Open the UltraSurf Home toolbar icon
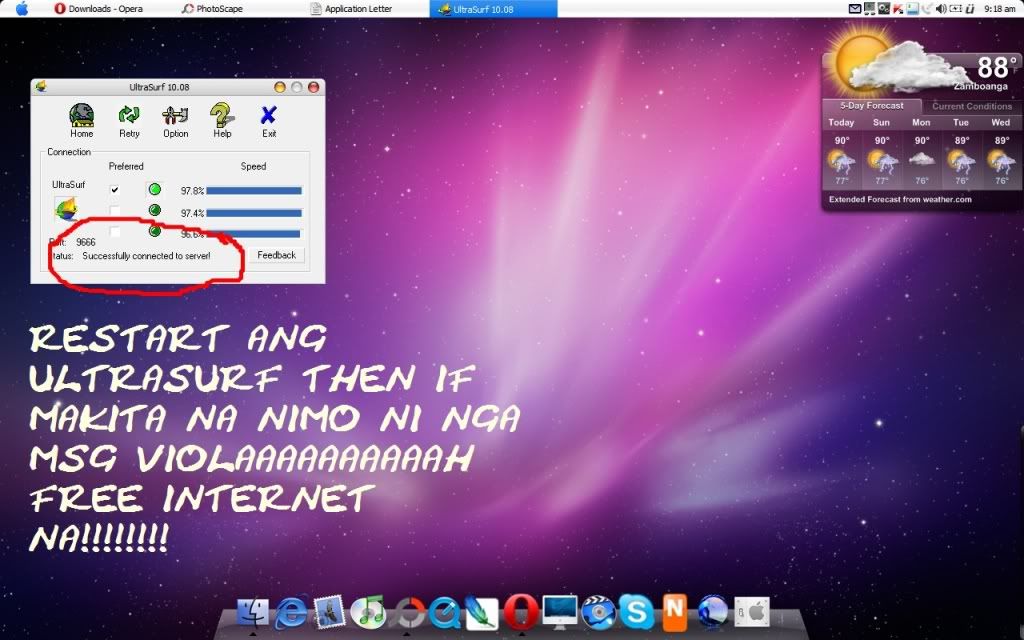Image resolution: width=1024 pixels, height=640 pixels. click(x=82, y=115)
